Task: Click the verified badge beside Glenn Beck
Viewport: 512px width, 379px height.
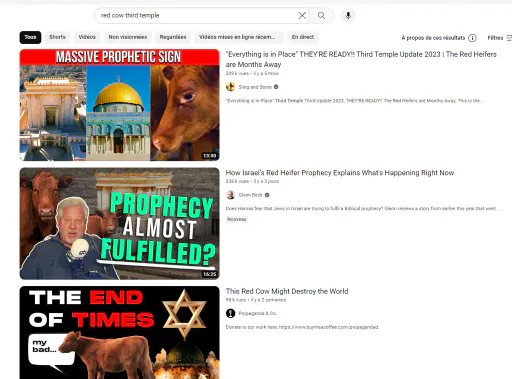Action: [267, 195]
